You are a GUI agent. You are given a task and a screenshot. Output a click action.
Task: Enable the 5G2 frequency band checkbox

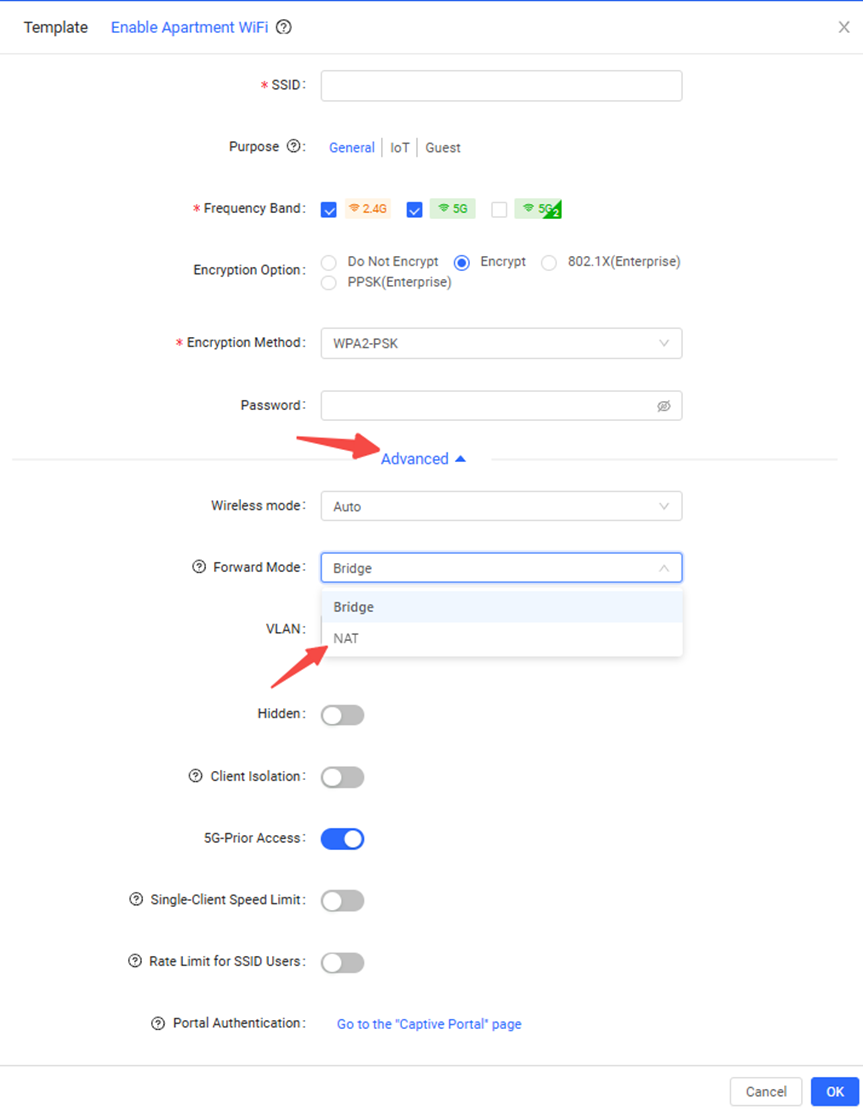click(499, 209)
